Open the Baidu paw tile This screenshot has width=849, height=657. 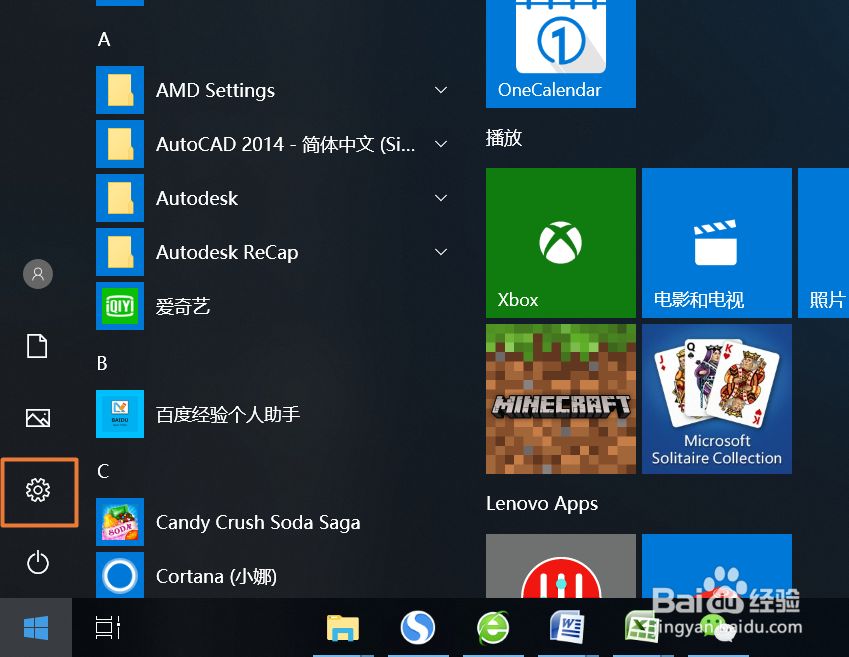pyautogui.click(x=717, y=566)
